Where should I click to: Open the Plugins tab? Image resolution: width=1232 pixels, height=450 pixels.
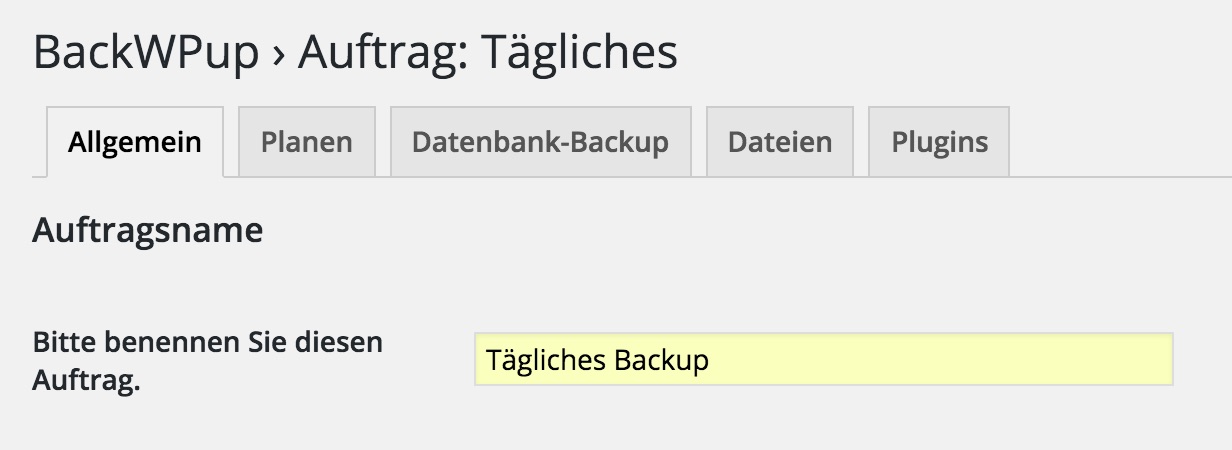click(x=939, y=142)
